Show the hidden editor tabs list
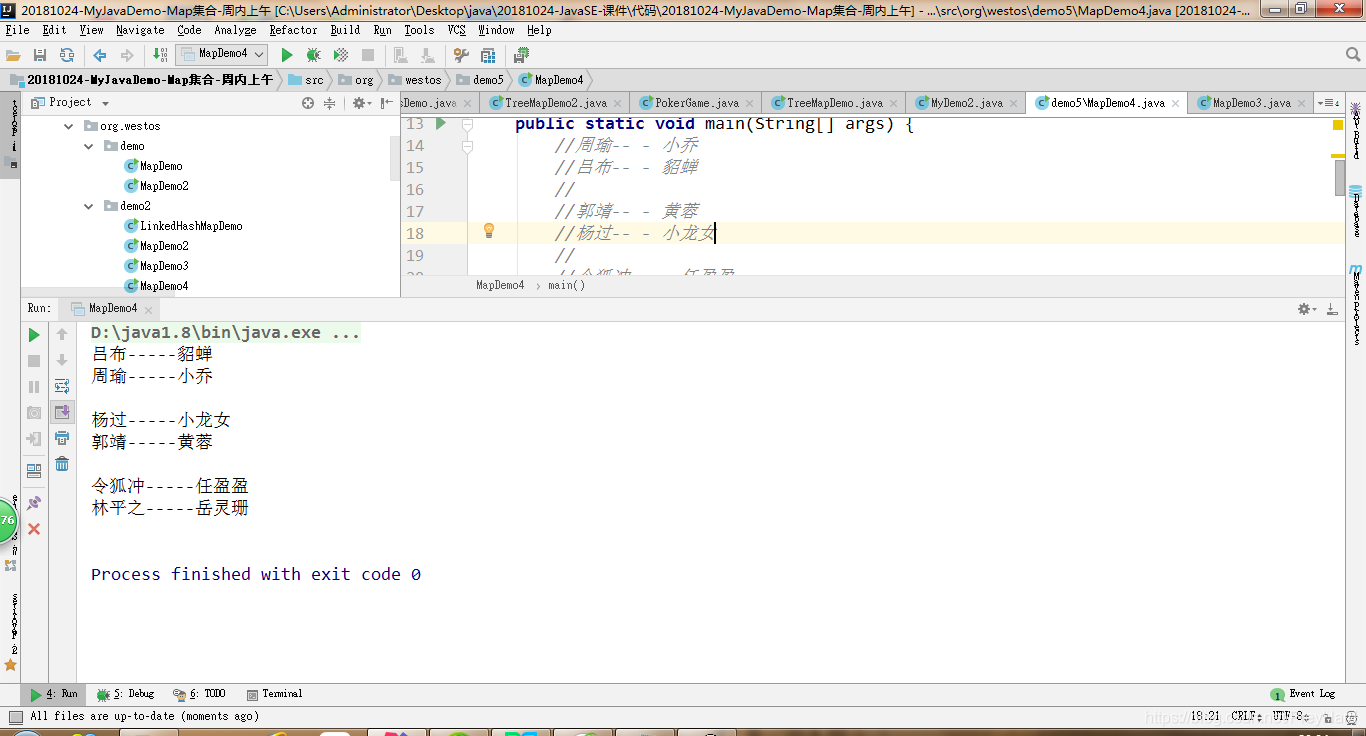 pyautogui.click(x=1328, y=103)
